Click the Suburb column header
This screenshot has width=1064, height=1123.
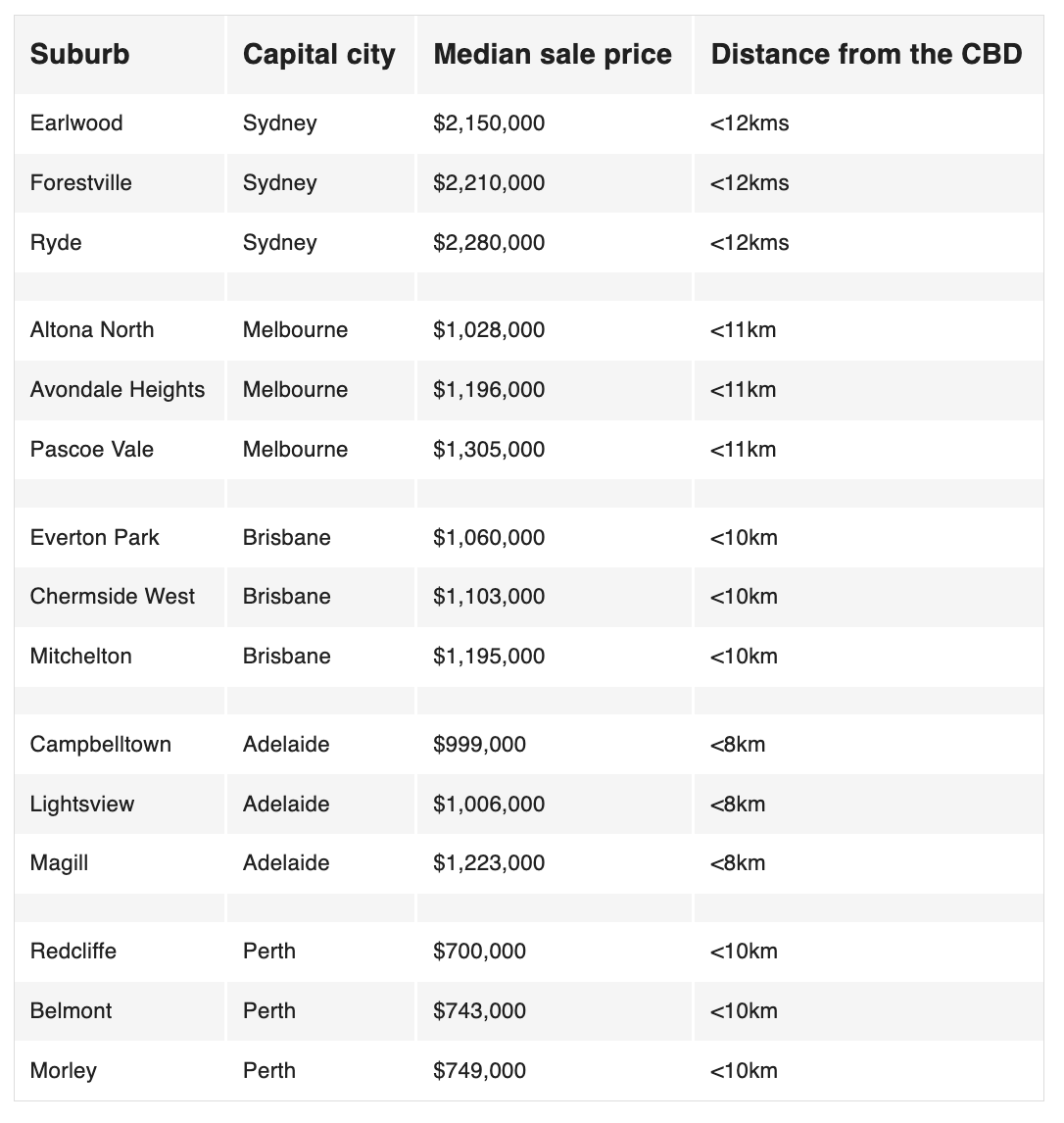79,55
